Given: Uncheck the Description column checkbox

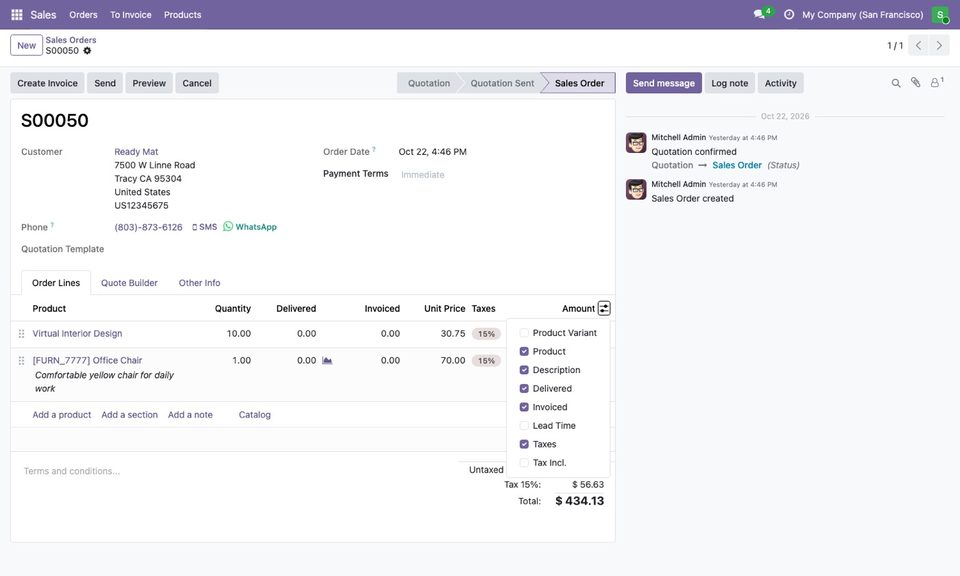Looking at the screenshot, I should click(524, 370).
